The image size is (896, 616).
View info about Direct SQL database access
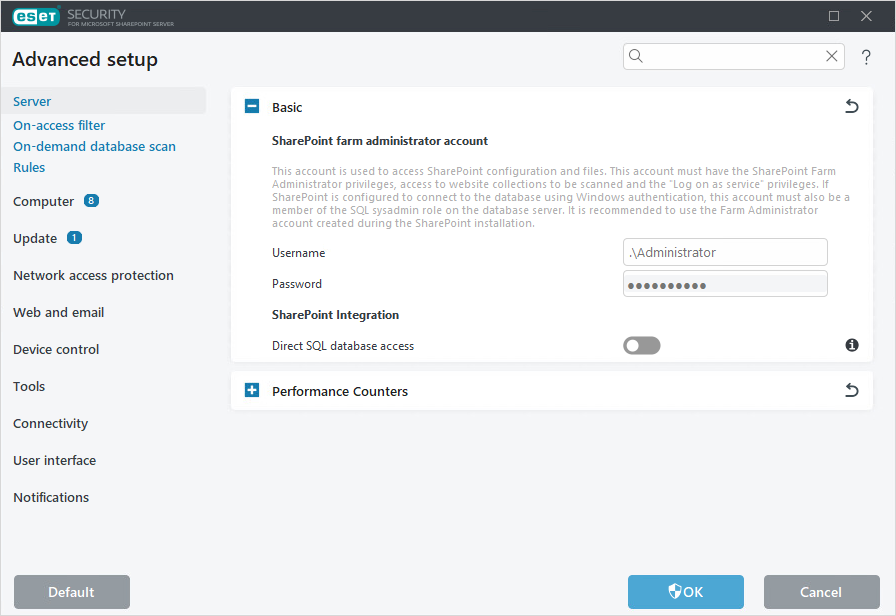(x=852, y=345)
